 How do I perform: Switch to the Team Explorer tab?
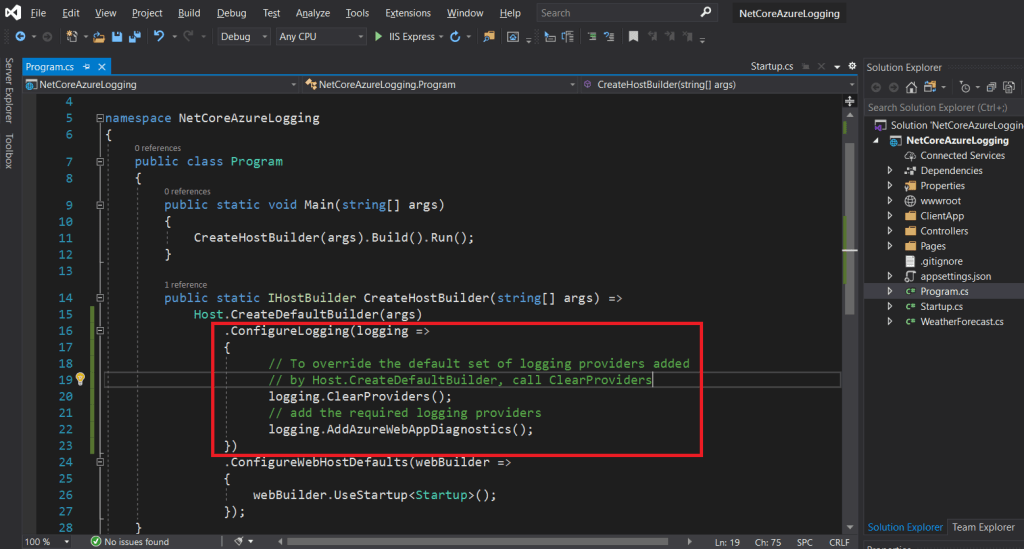(983, 527)
